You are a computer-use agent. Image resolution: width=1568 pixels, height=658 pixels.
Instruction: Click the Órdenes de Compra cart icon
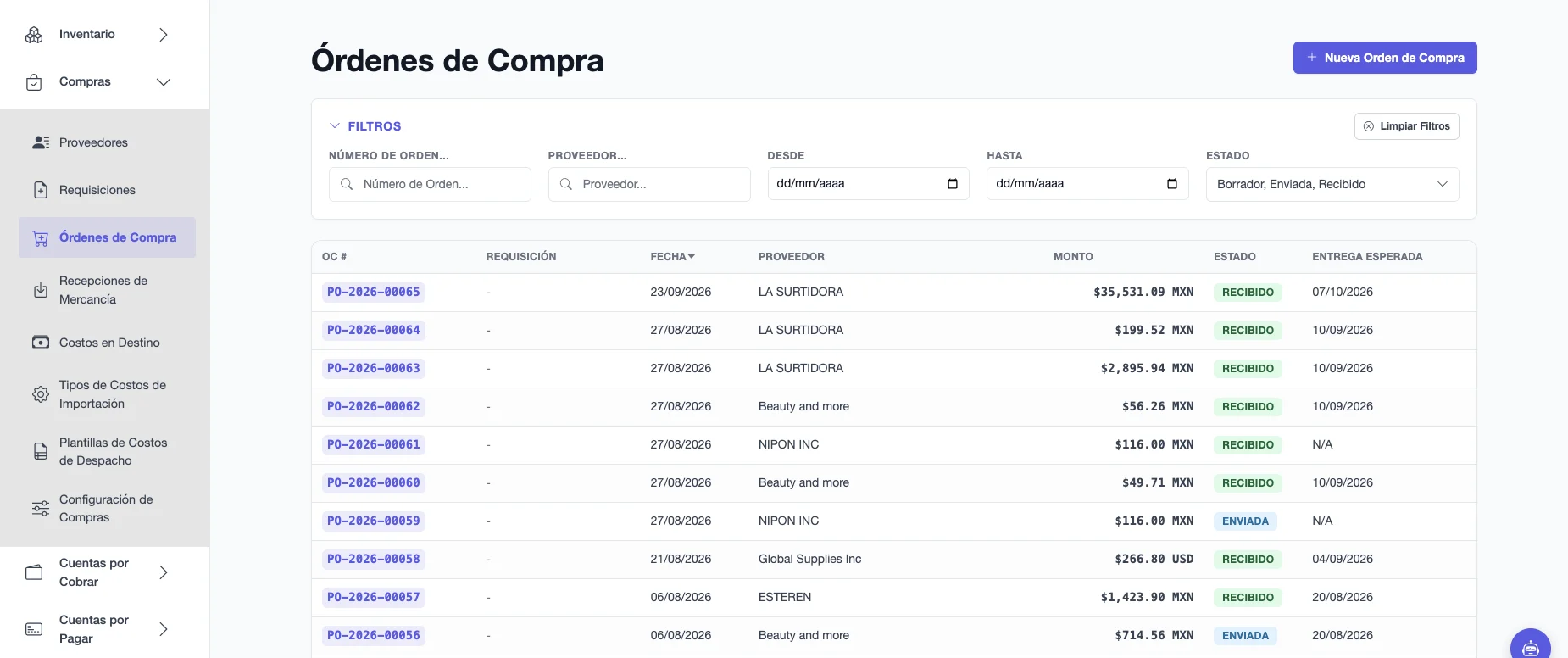pyautogui.click(x=41, y=238)
